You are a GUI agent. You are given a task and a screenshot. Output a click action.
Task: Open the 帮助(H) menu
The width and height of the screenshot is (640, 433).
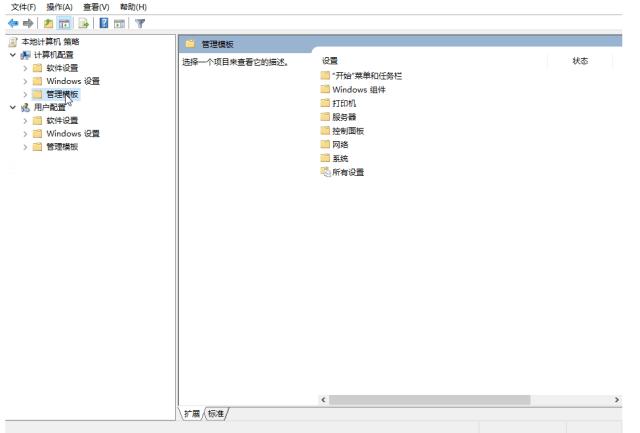133,7
